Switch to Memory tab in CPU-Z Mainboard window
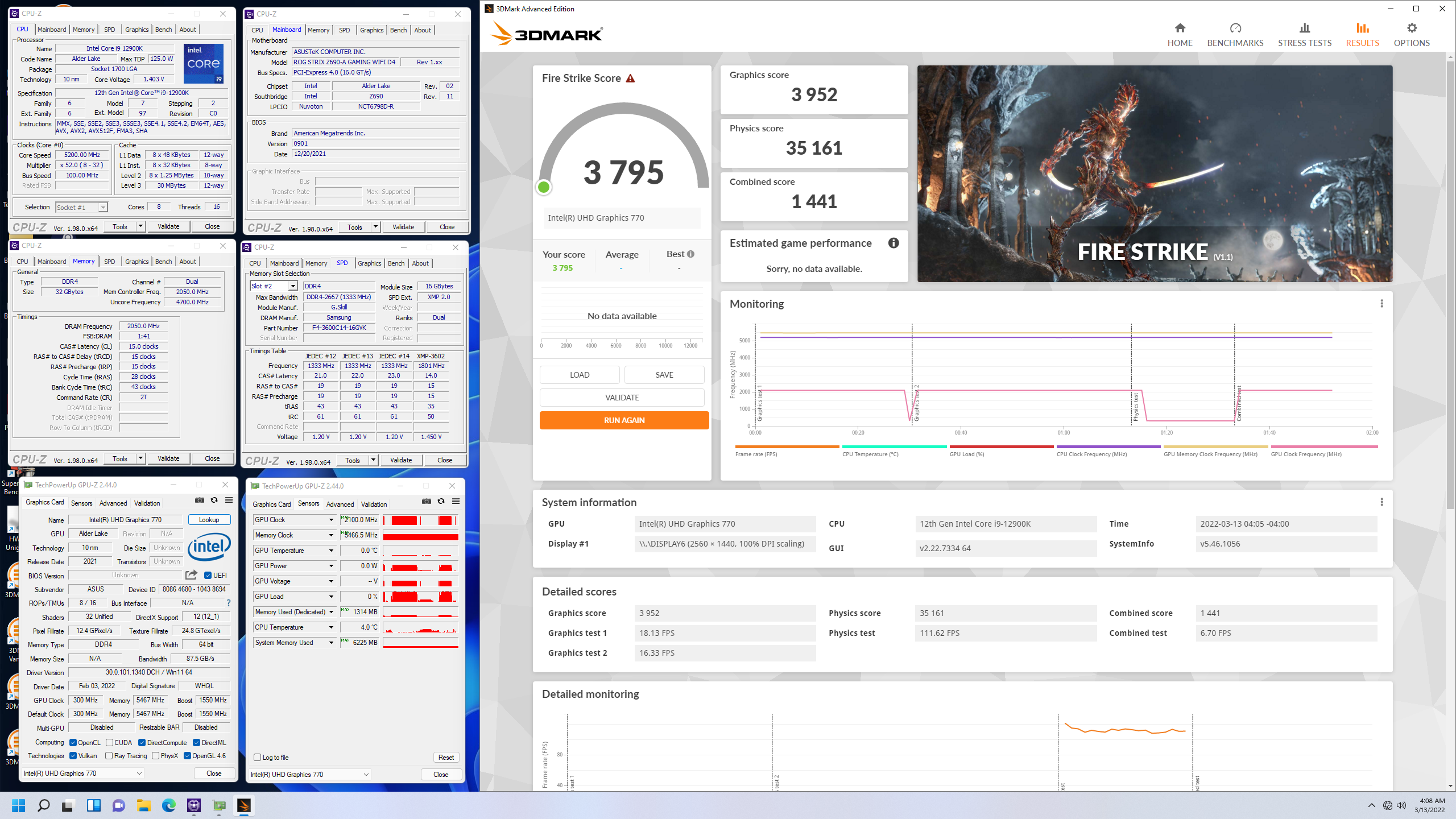1456x819 pixels. click(x=318, y=30)
